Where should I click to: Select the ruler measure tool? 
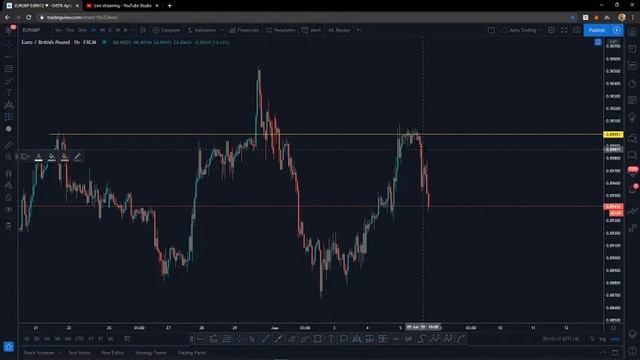point(9,144)
